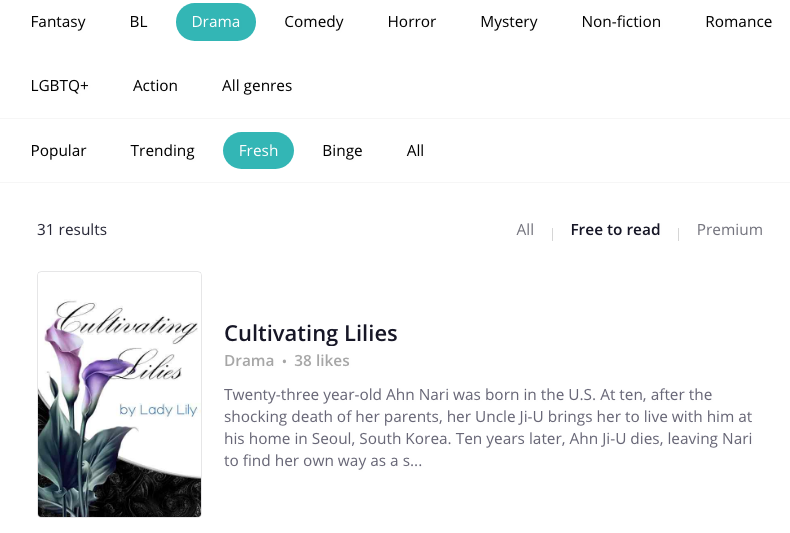Sort by Popular
Screen dimensions: 790x533
point(59,151)
